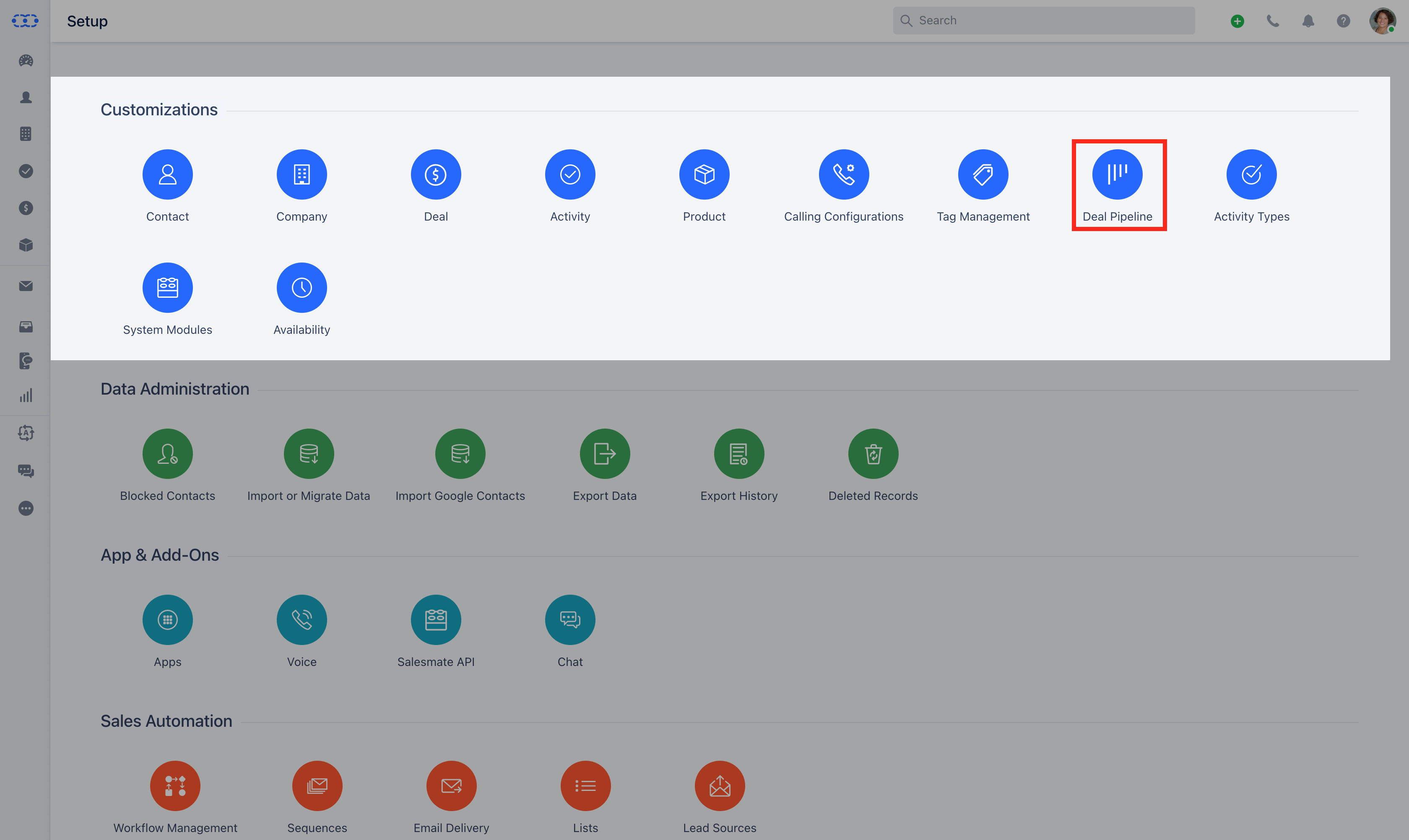Click the green quick-add plus button

pos(1237,21)
